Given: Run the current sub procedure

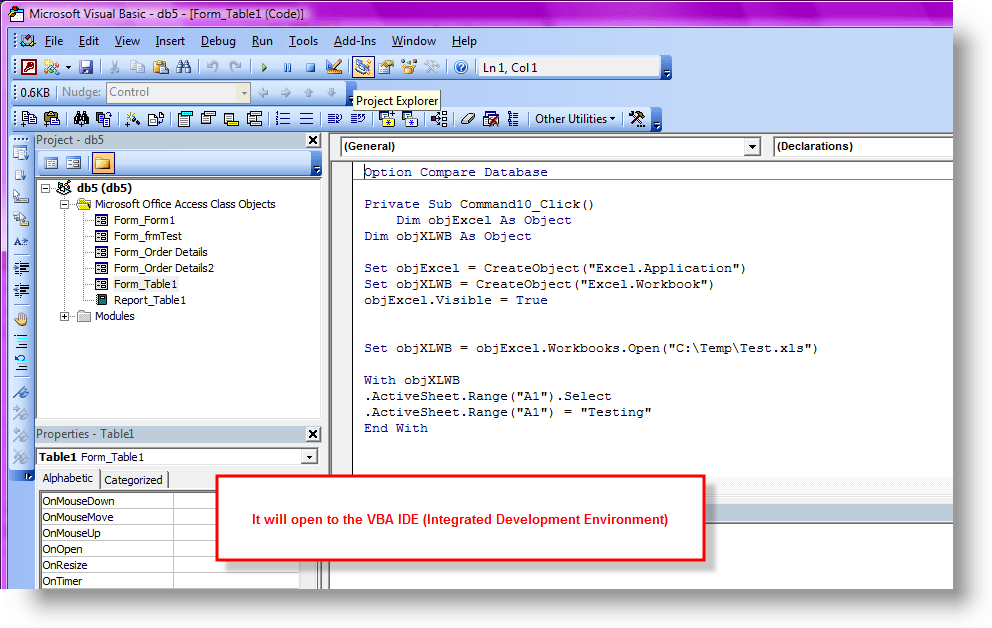Looking at the screenshot, I should (264, 67).
